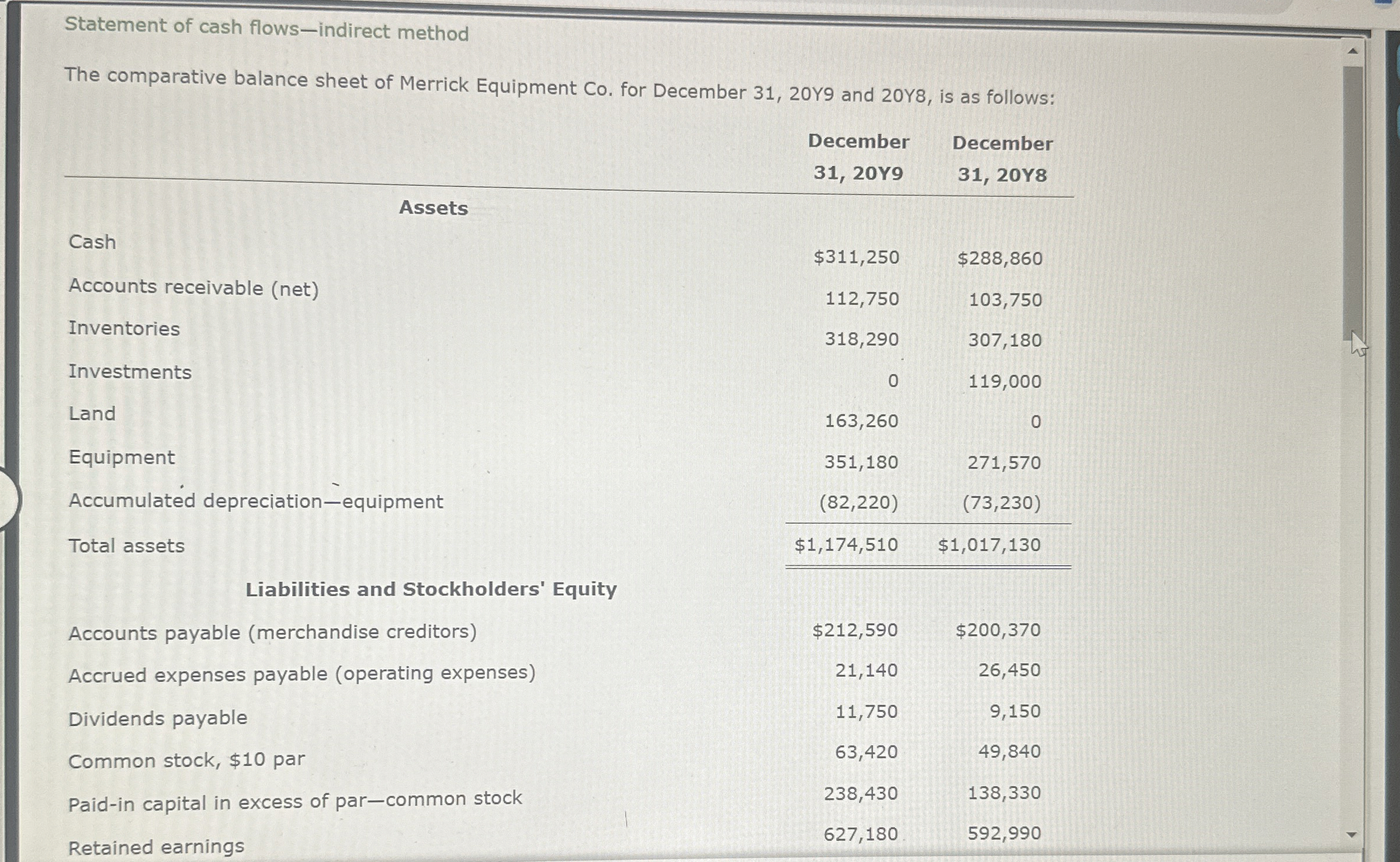Select Accounts payable (merchandise creditors) label
This screenshot has width=1400, height=862.
tap(272, 632)
